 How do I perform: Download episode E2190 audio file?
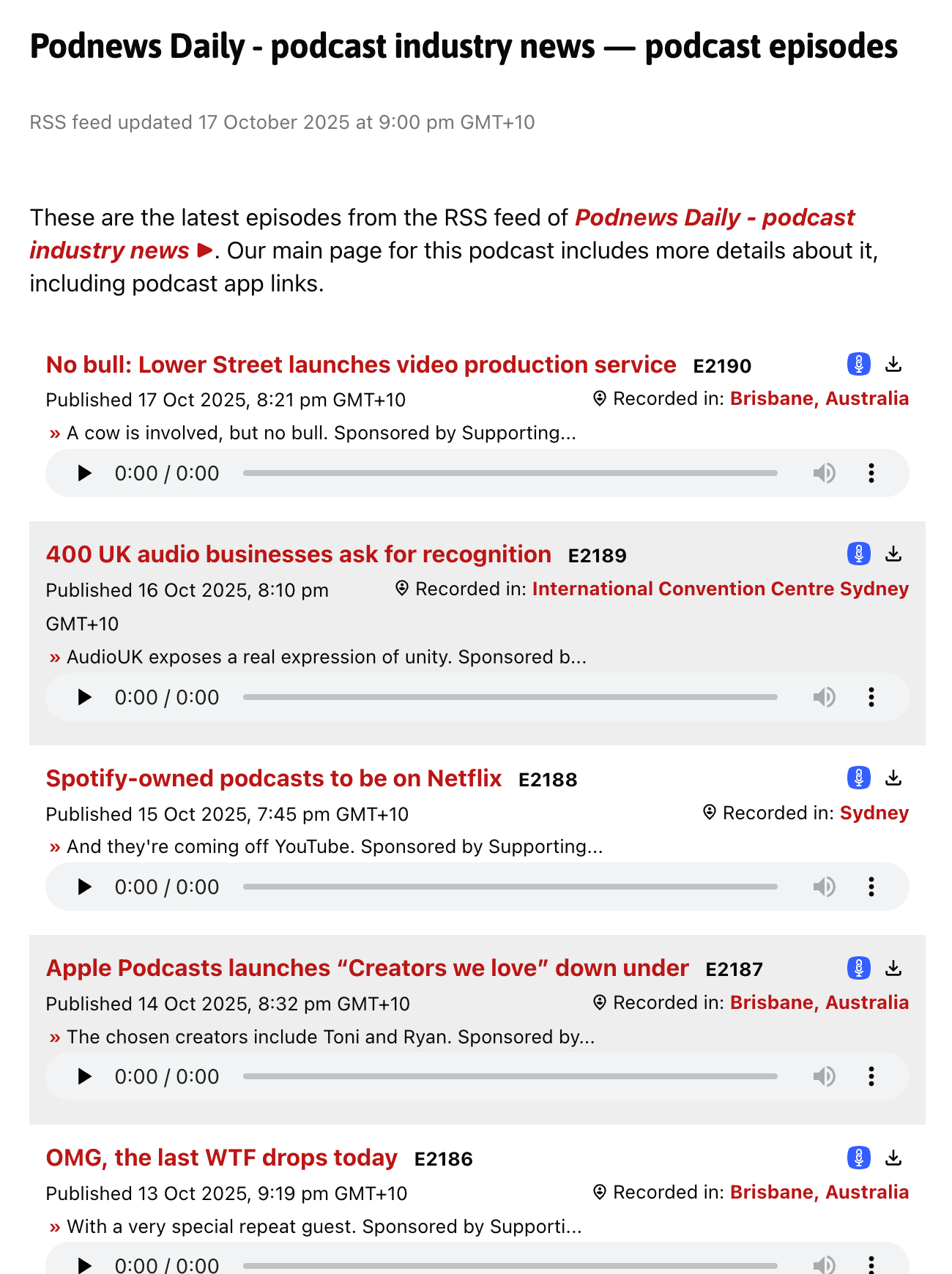tap(893, 364)
